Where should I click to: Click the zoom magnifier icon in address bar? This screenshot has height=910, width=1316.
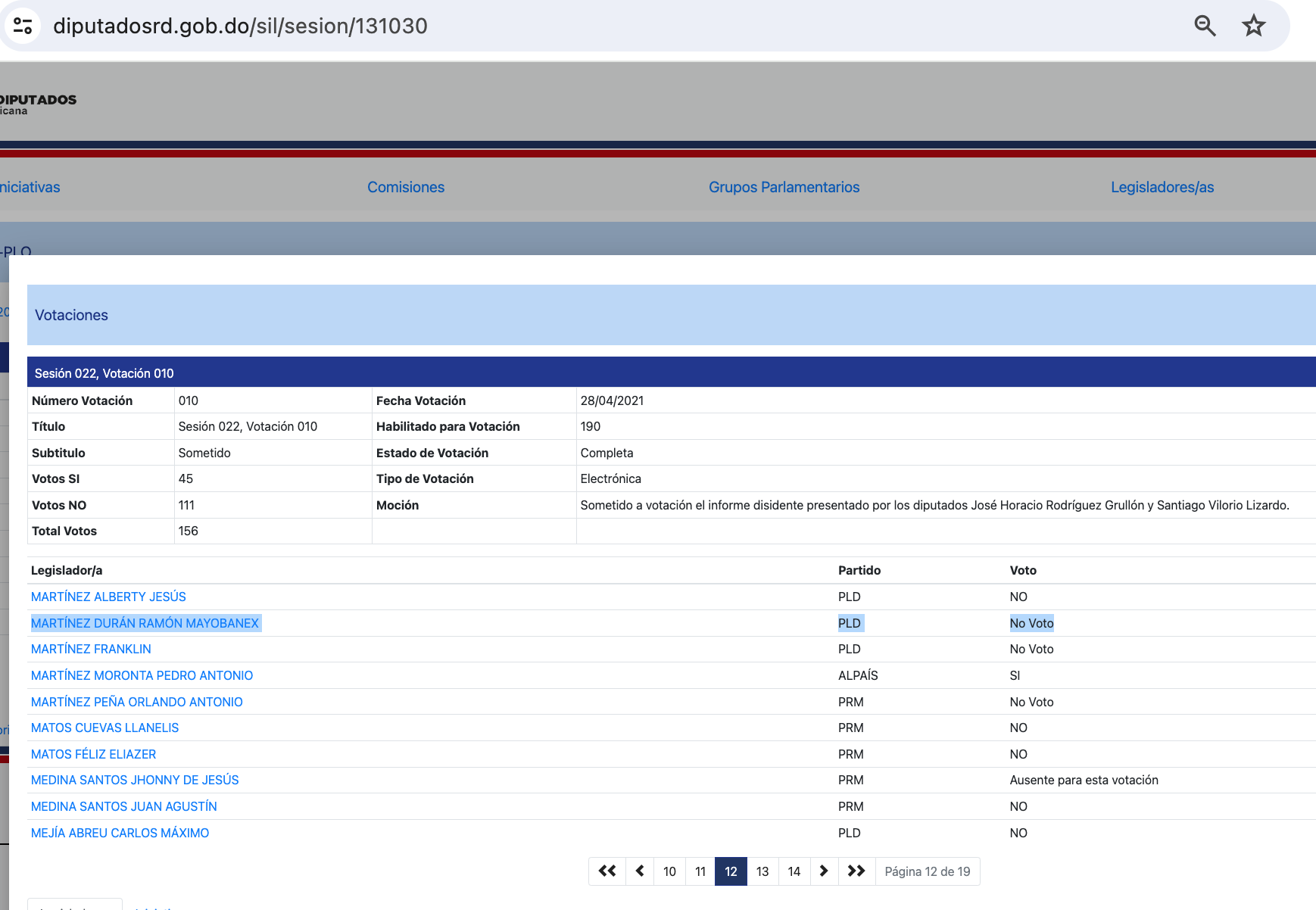pos(1205,26)
